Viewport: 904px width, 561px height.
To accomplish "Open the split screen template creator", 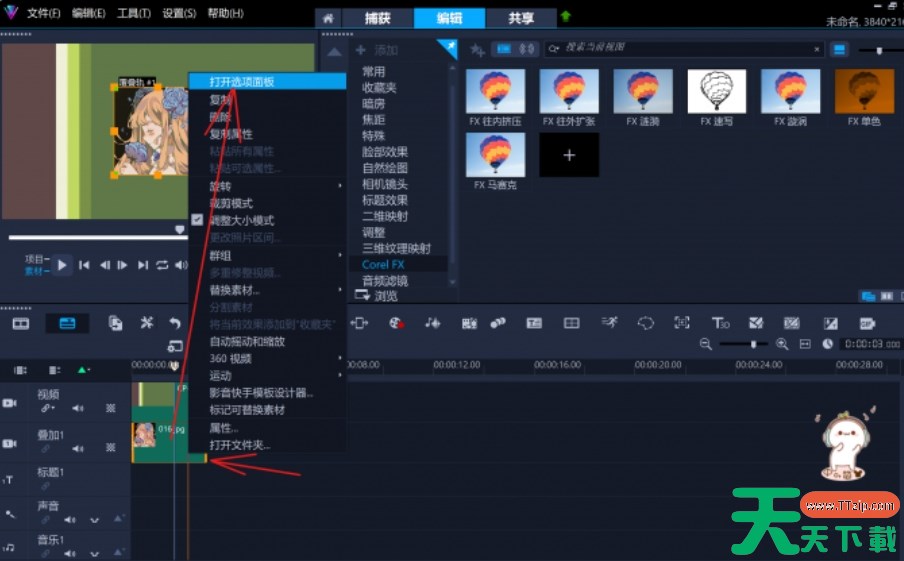I will tap(571, 323).
